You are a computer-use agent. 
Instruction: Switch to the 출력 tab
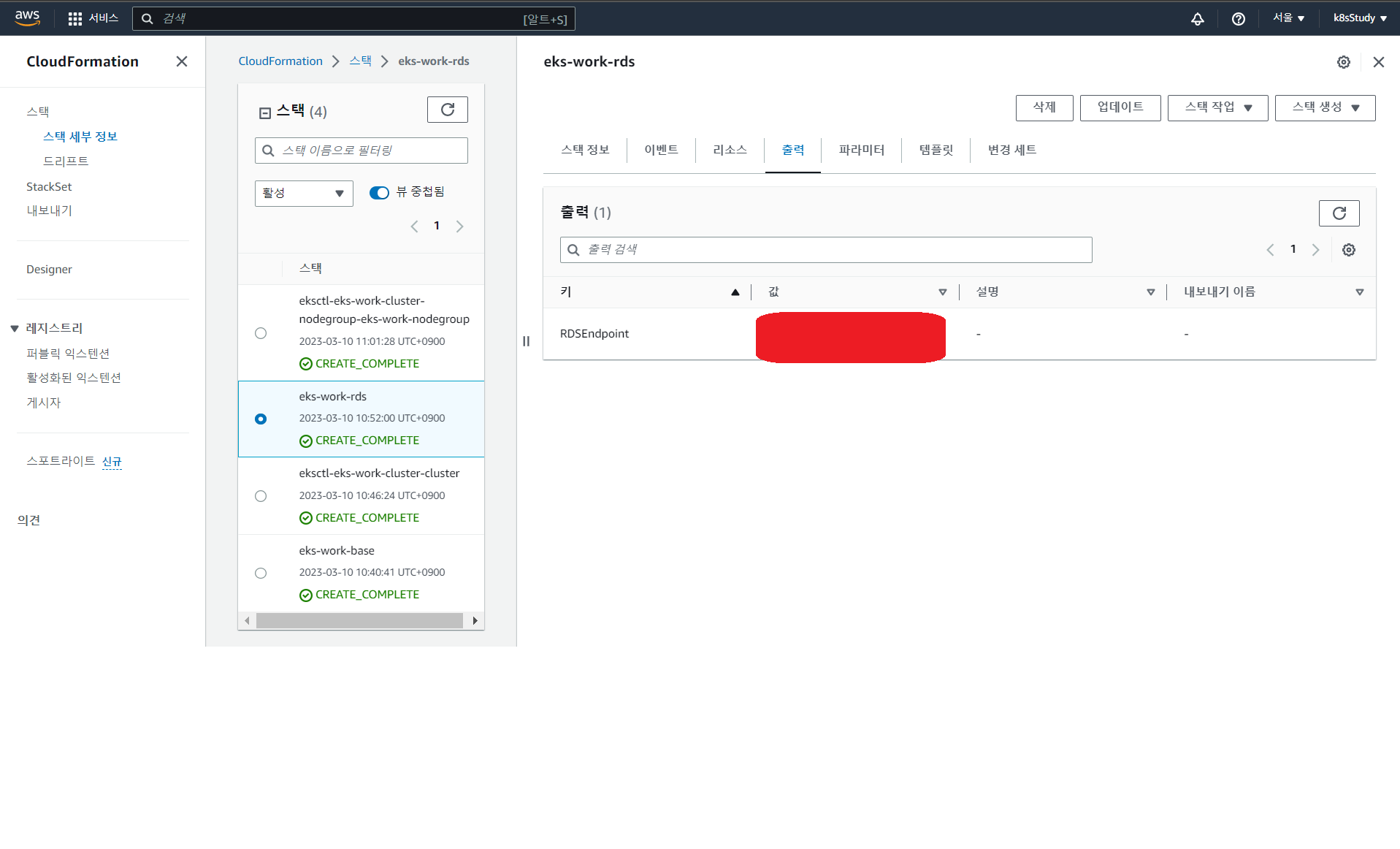click(x=793, y=150)
